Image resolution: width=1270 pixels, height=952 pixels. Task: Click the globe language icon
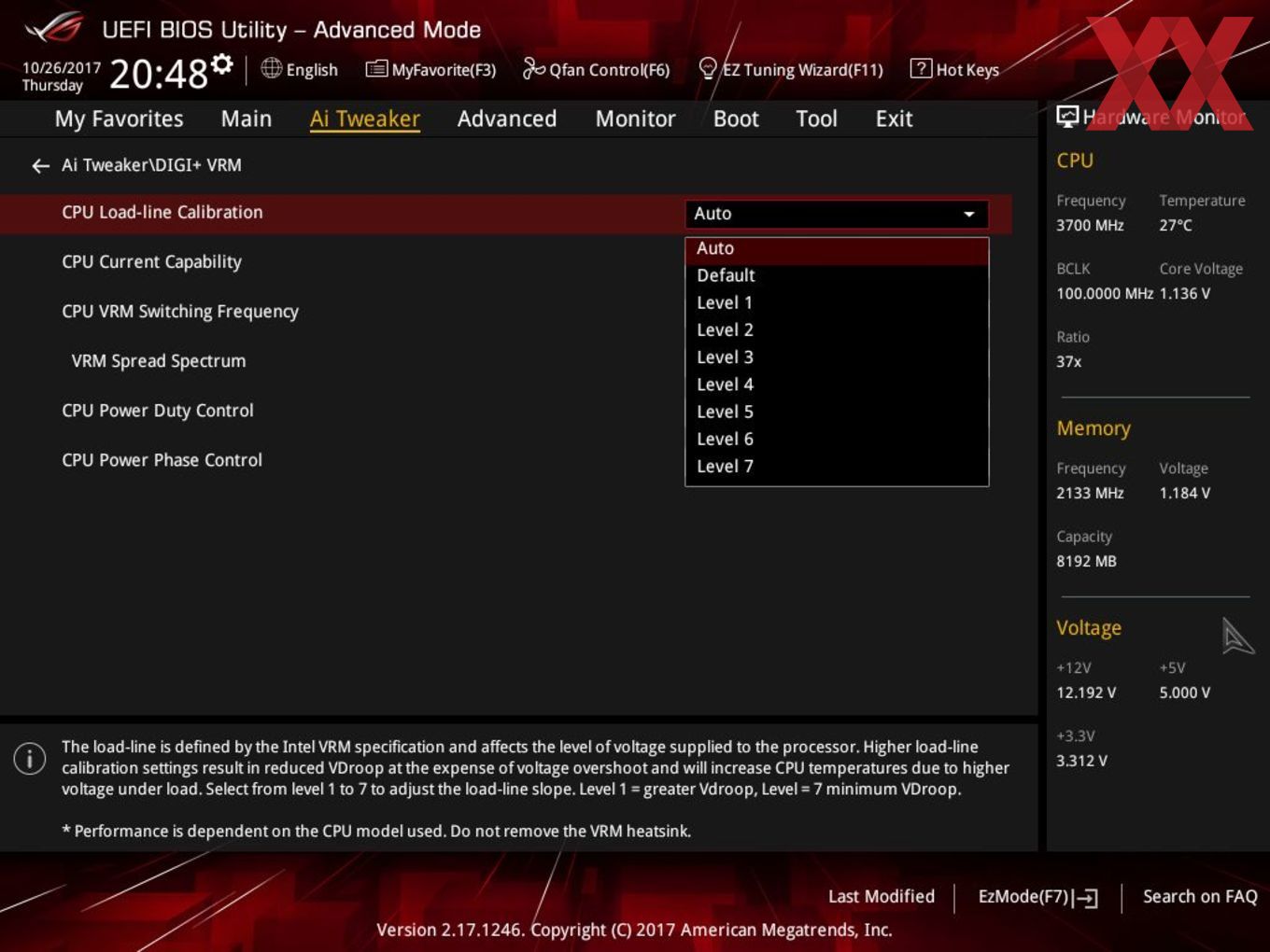tap(271, 68)
